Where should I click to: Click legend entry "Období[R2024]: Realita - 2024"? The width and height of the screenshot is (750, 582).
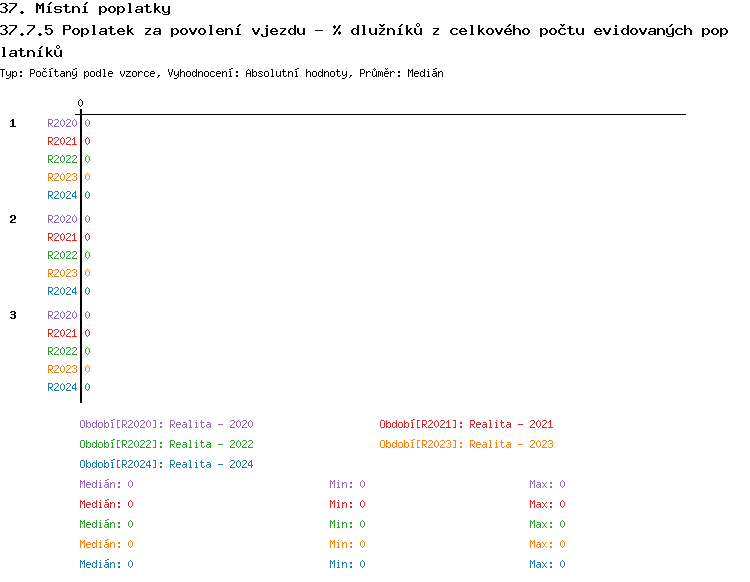tap(166, 464)
